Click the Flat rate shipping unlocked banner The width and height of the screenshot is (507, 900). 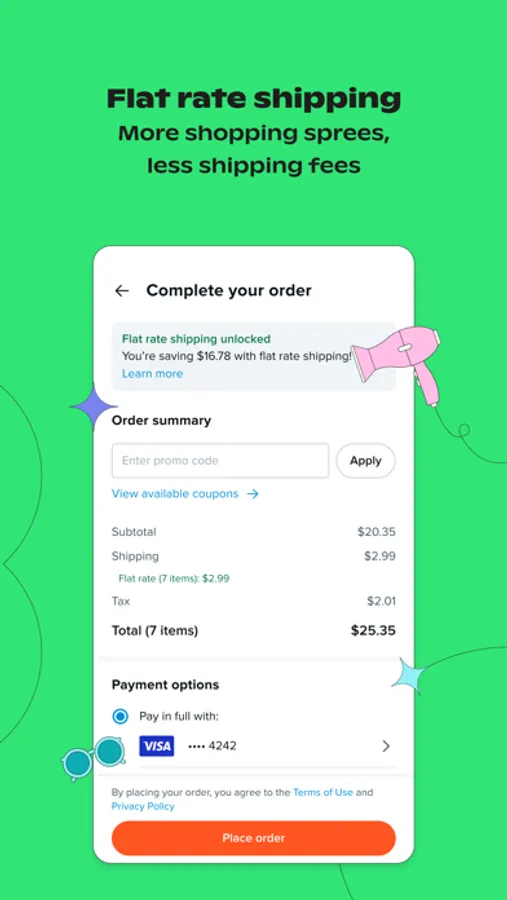[254, 356]
